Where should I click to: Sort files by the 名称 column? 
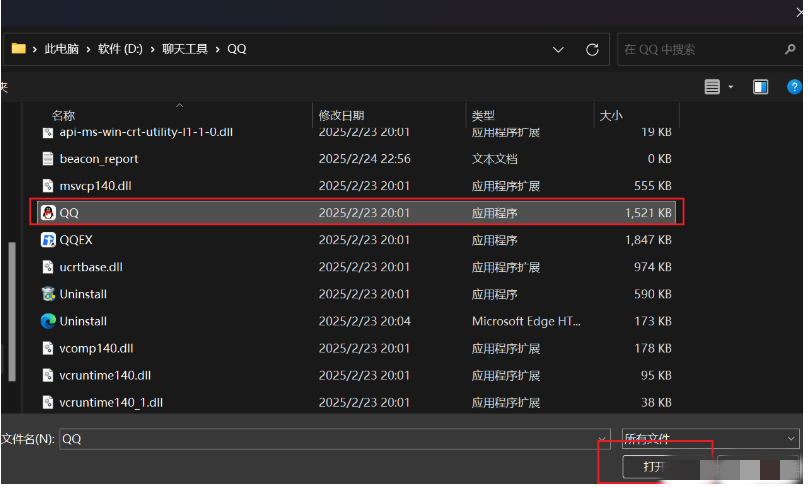63,116
